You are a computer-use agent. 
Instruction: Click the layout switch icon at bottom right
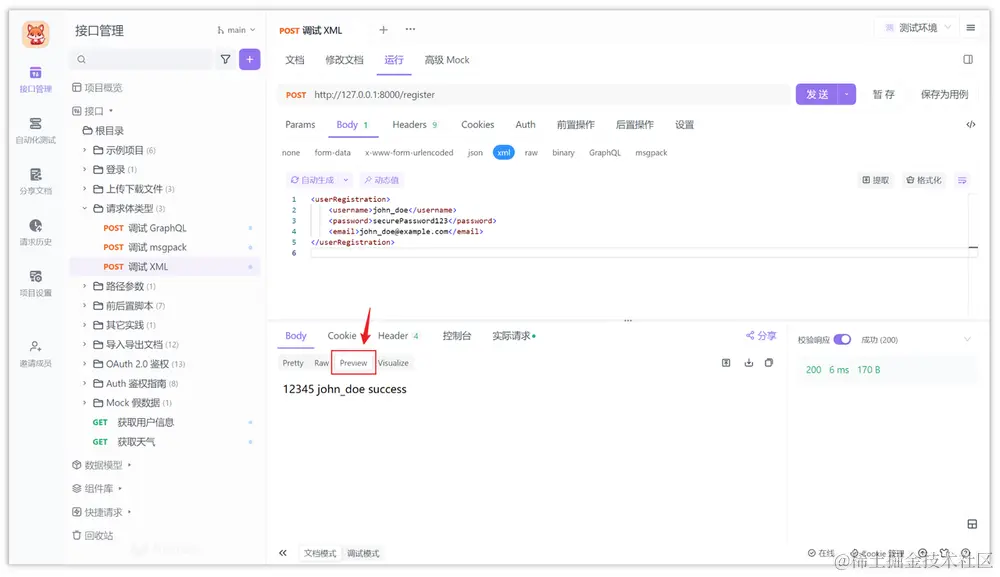tap(972, 524)
